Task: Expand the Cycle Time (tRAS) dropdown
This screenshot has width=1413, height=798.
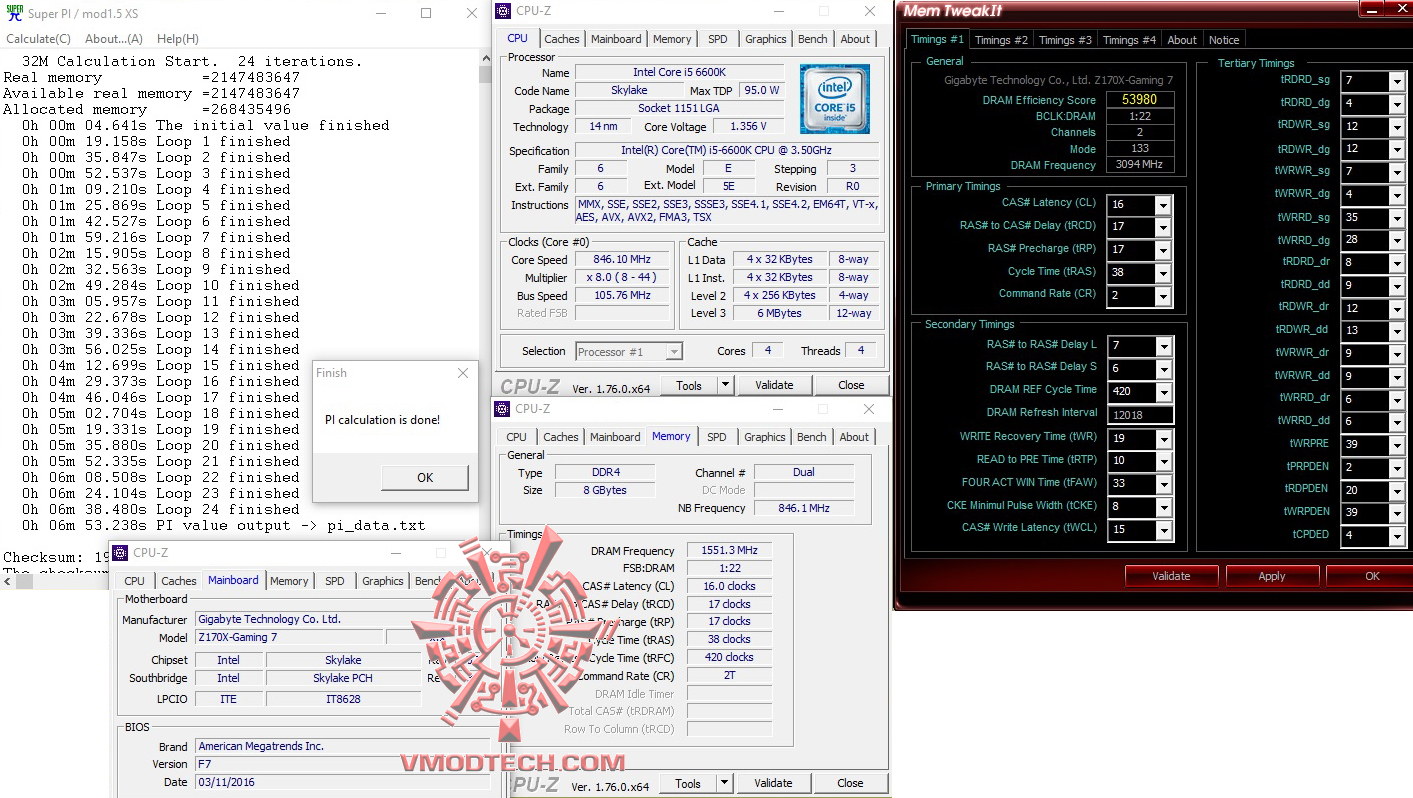Action: [x=1163, y=273]
